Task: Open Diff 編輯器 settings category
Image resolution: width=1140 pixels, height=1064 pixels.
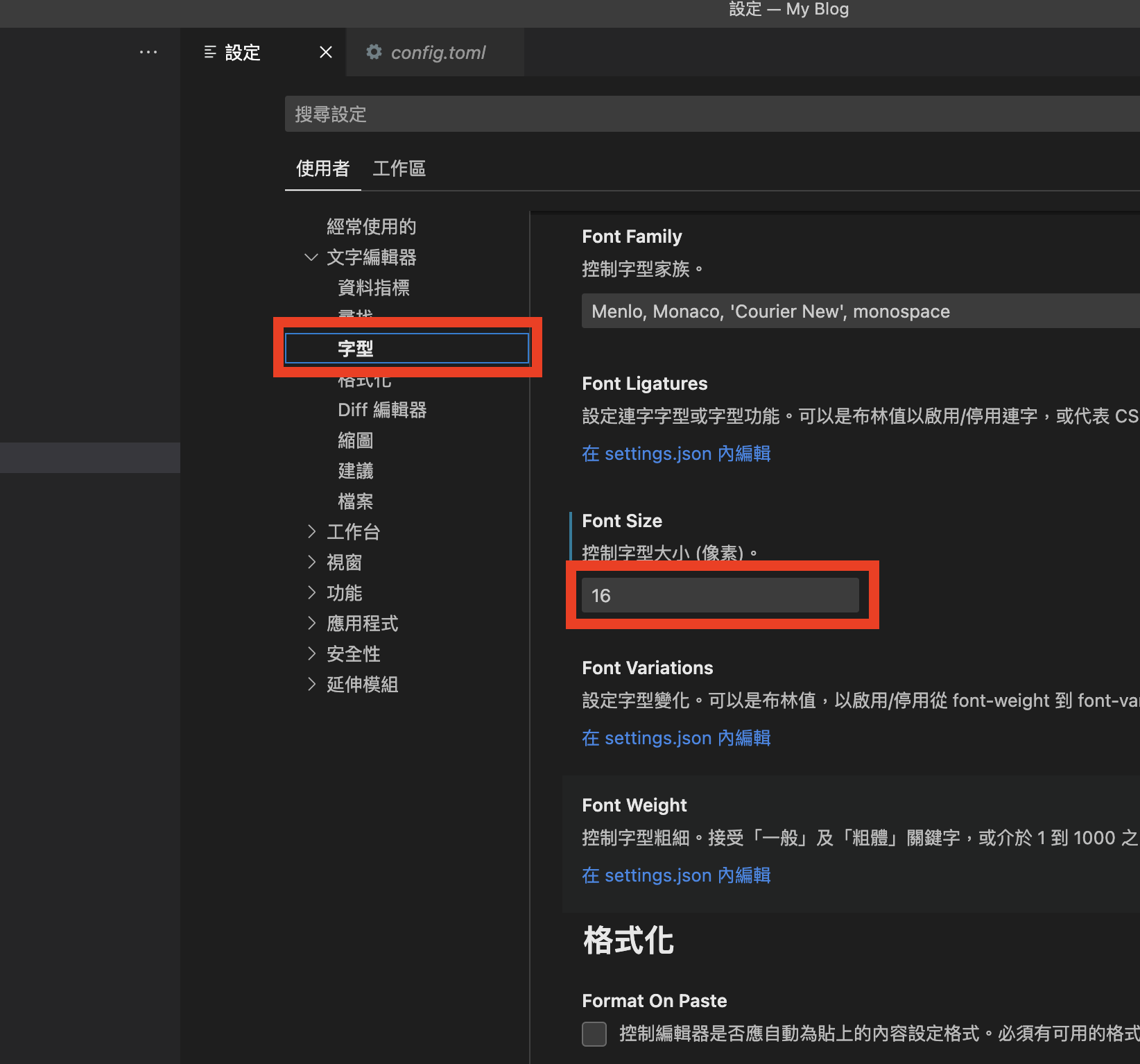Action: click(382, 410)
